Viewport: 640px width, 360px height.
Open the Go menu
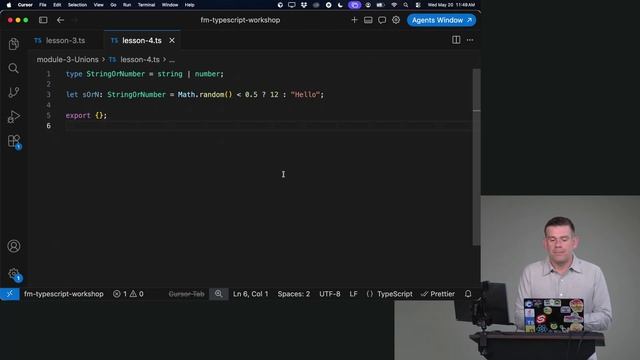(x=113, y=5)
